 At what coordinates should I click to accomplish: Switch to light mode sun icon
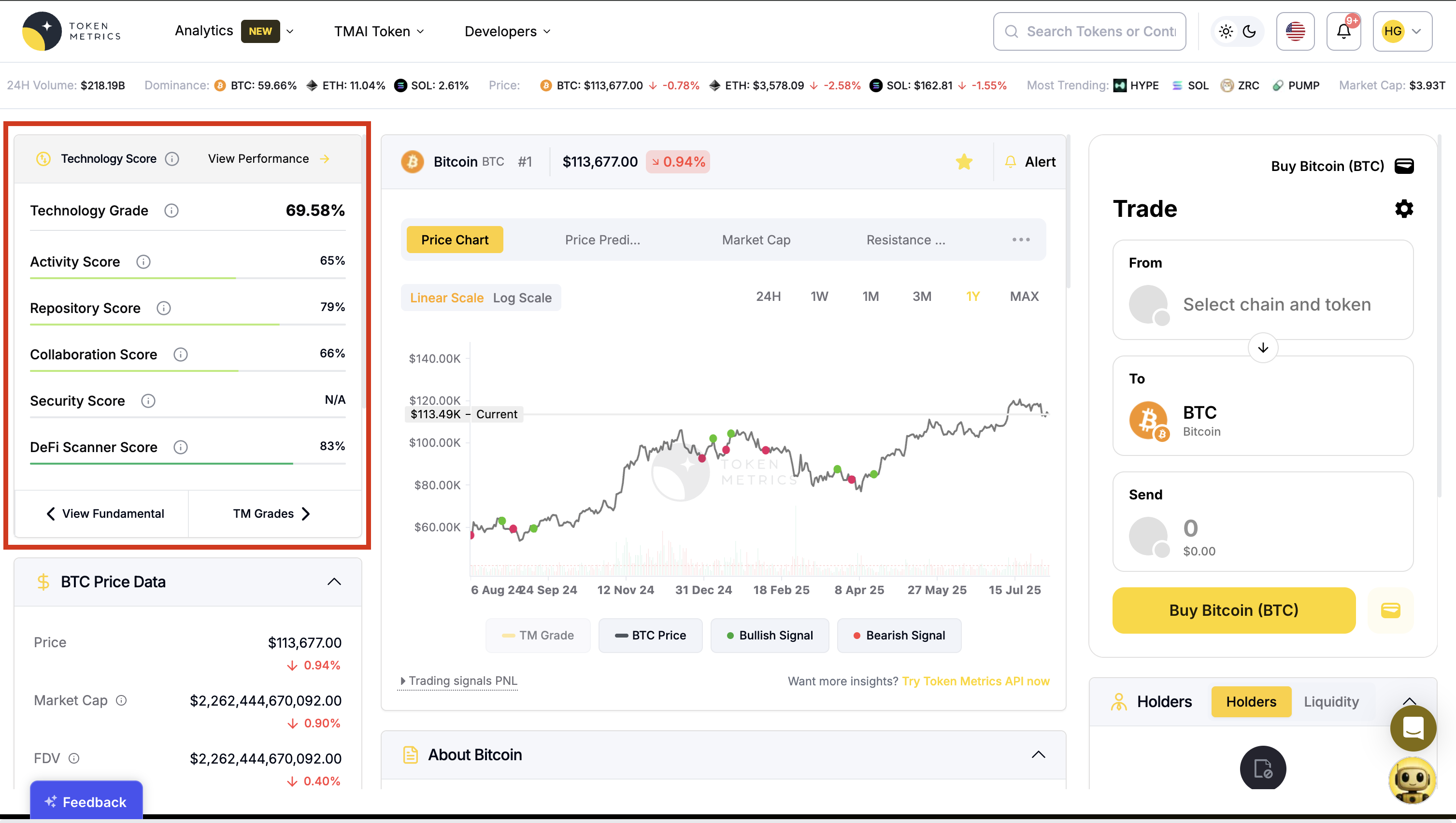(x=1226, y=32)
